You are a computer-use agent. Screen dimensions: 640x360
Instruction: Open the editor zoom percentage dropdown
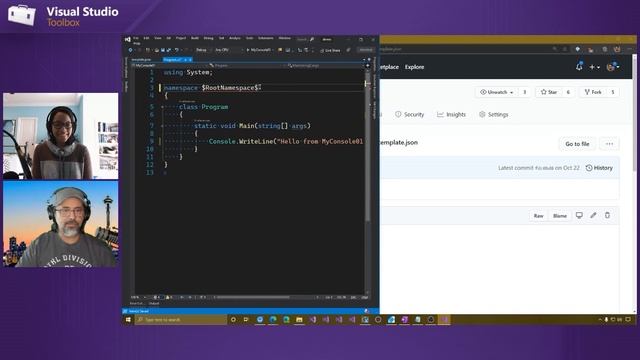coord(138,297)
